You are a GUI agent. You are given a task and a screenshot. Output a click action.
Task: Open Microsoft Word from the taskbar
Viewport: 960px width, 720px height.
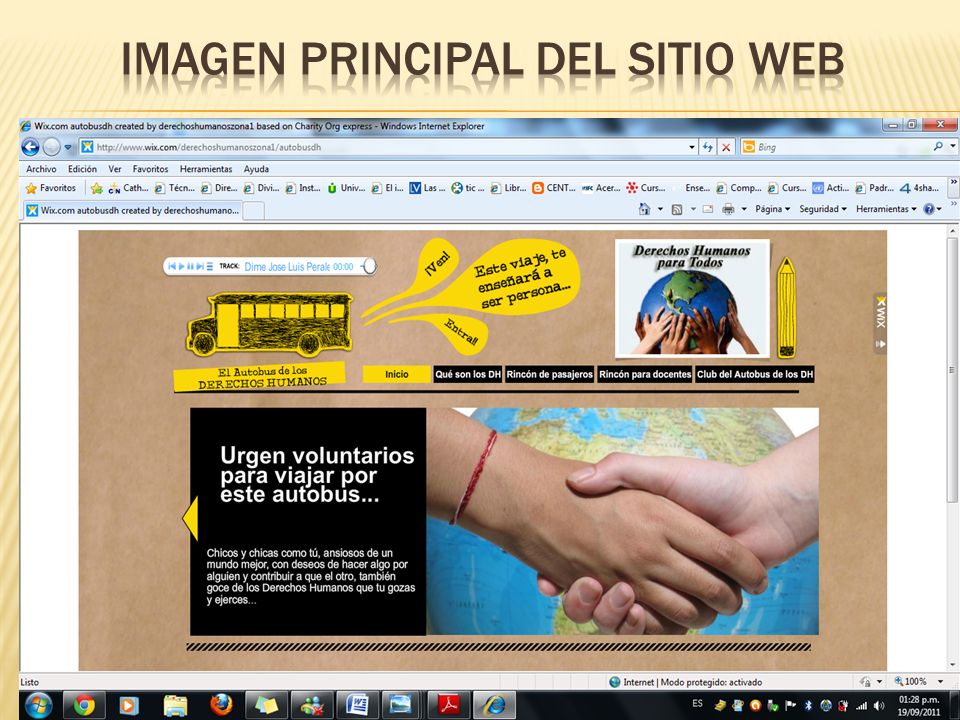click(357, 705)
